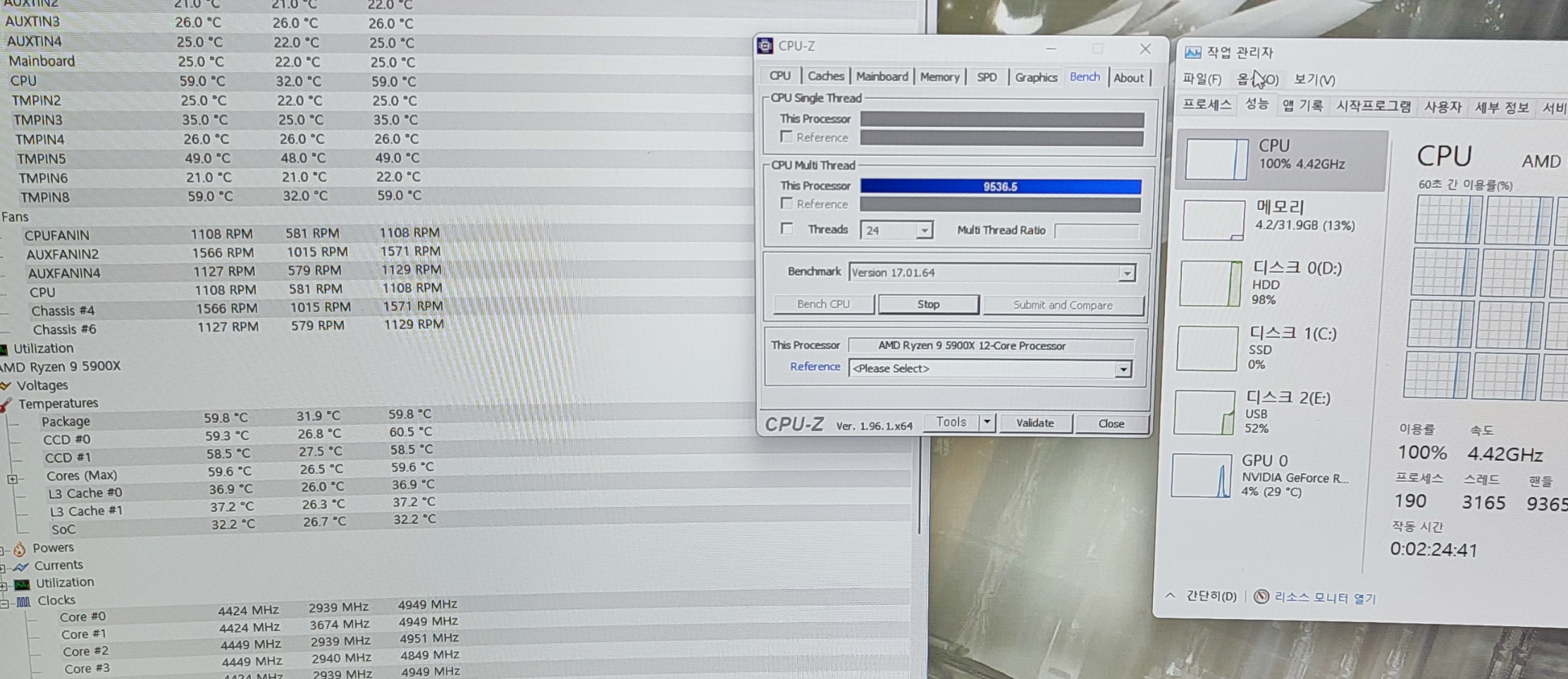Viewport: 1568px width, 679px height.
Task: Switch to the CPU tab in CPU-Z
Action: coord(780,75)
